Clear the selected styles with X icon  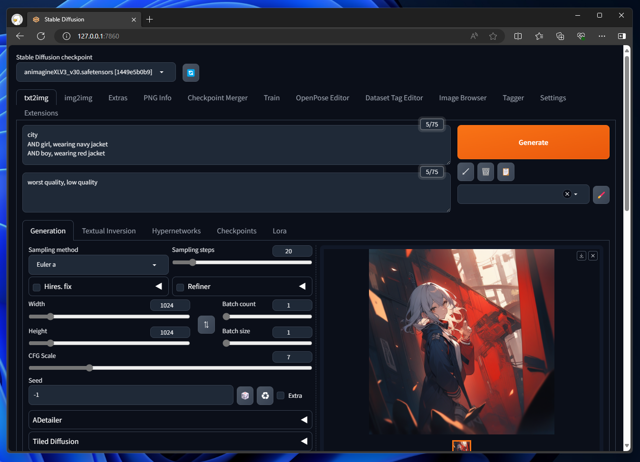coord(567,194)
